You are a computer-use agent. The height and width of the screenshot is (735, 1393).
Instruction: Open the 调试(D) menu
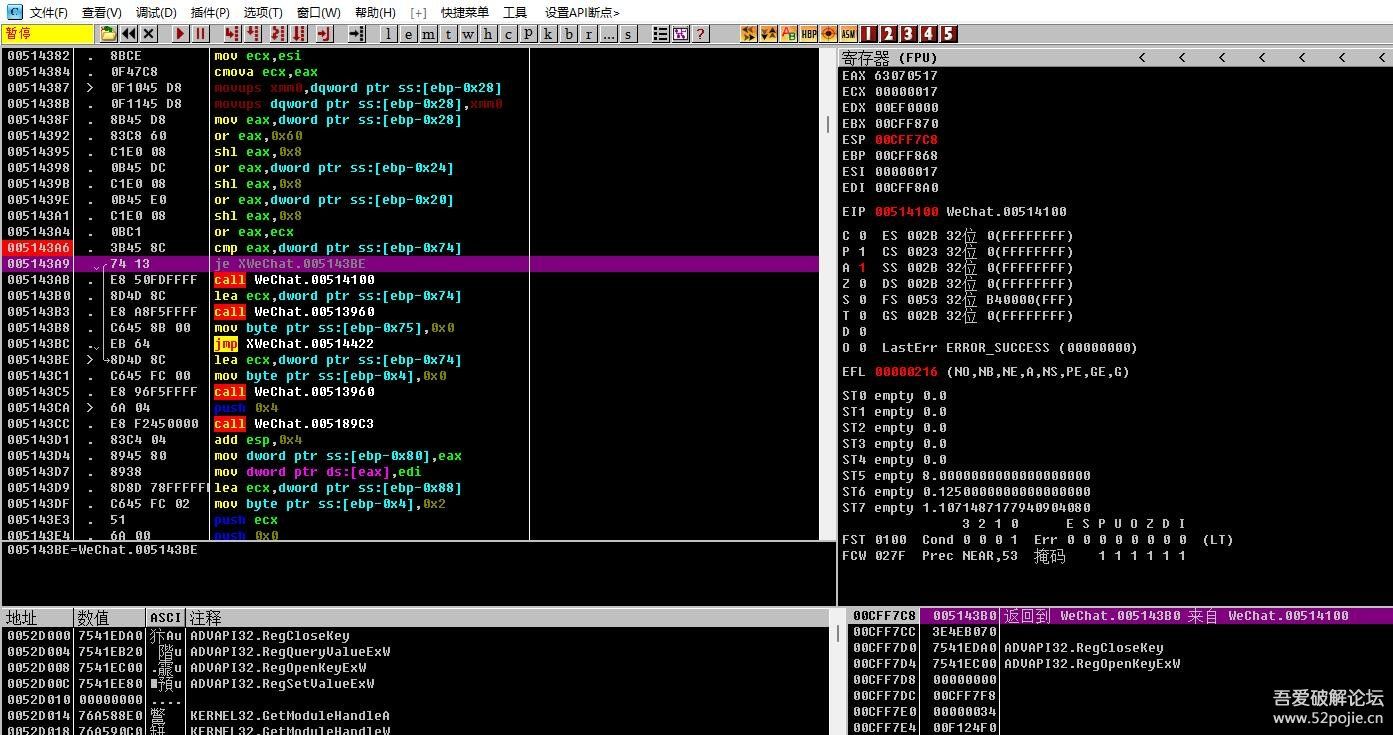pyautogui.click(x=156, y=12)
